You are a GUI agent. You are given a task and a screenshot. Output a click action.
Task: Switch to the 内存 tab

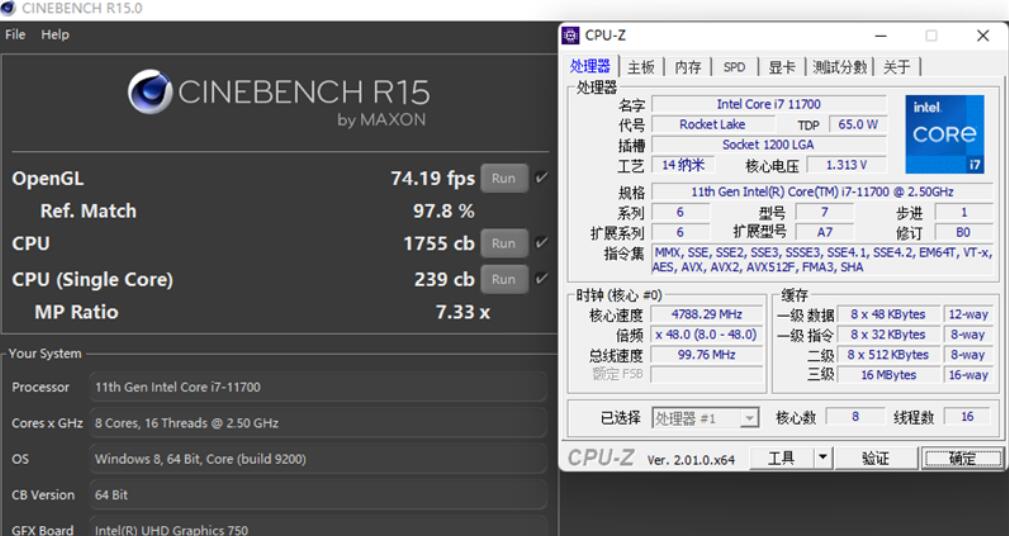(688, 67)
